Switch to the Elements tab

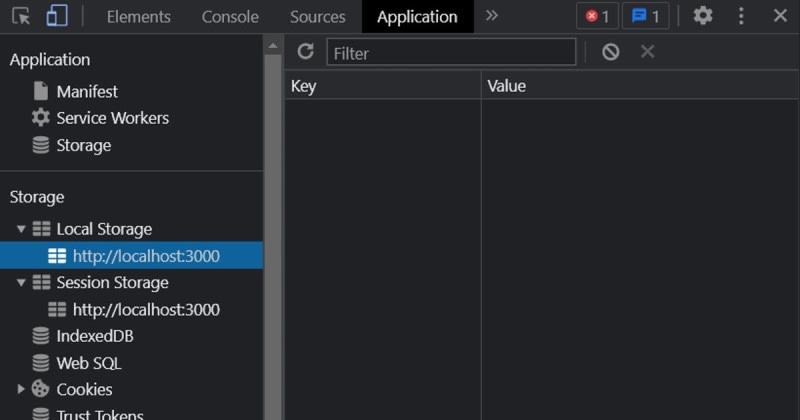(138, 17)
